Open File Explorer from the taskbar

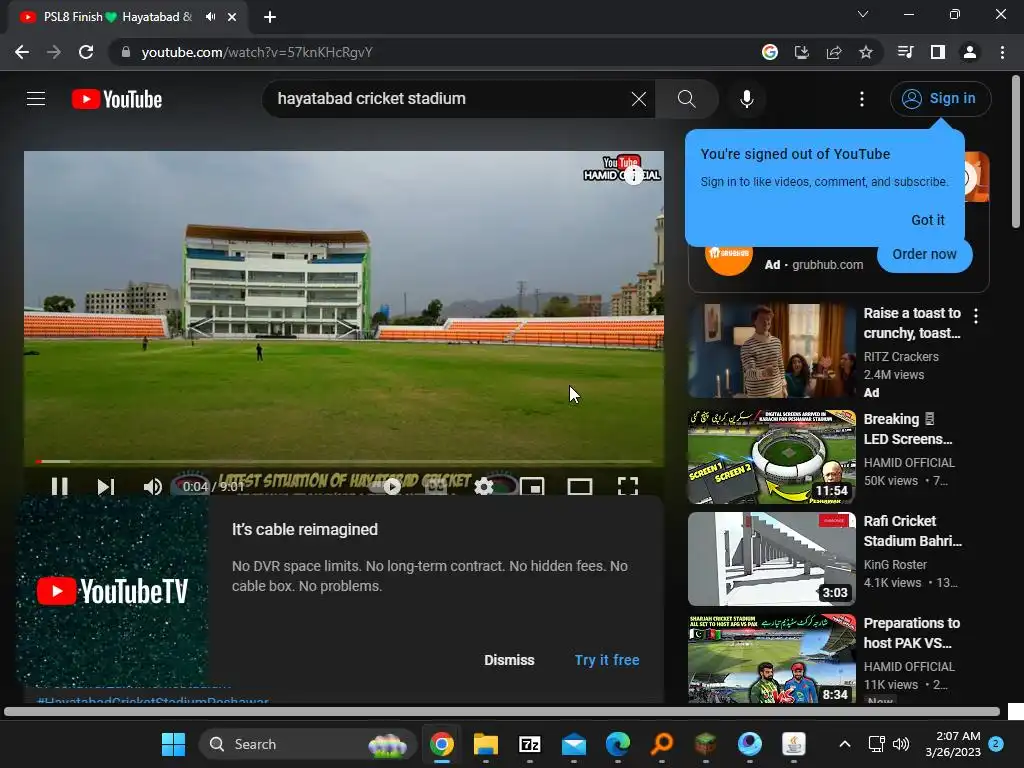click(x=486, y=744)
